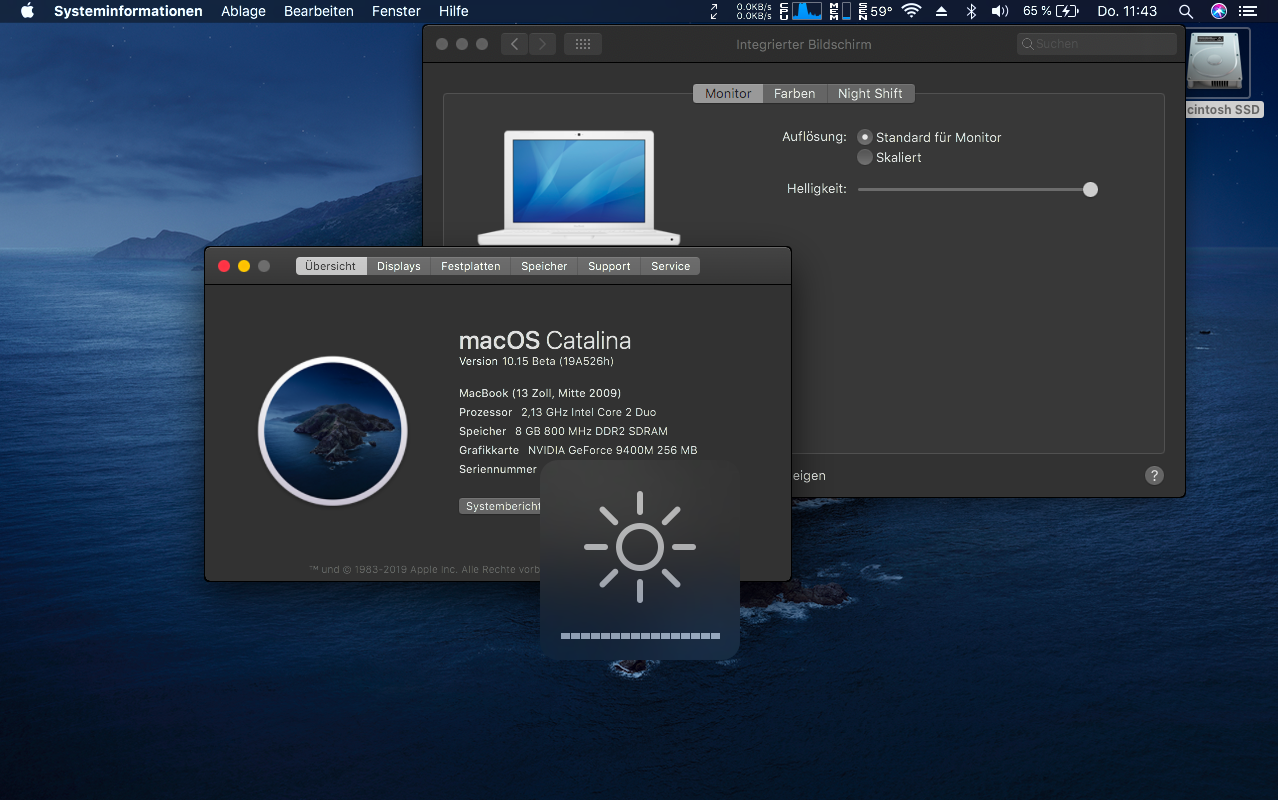Screen dimensions: 1278x800
Task: Show all preferences grid icon
Action: click(582, 44)
